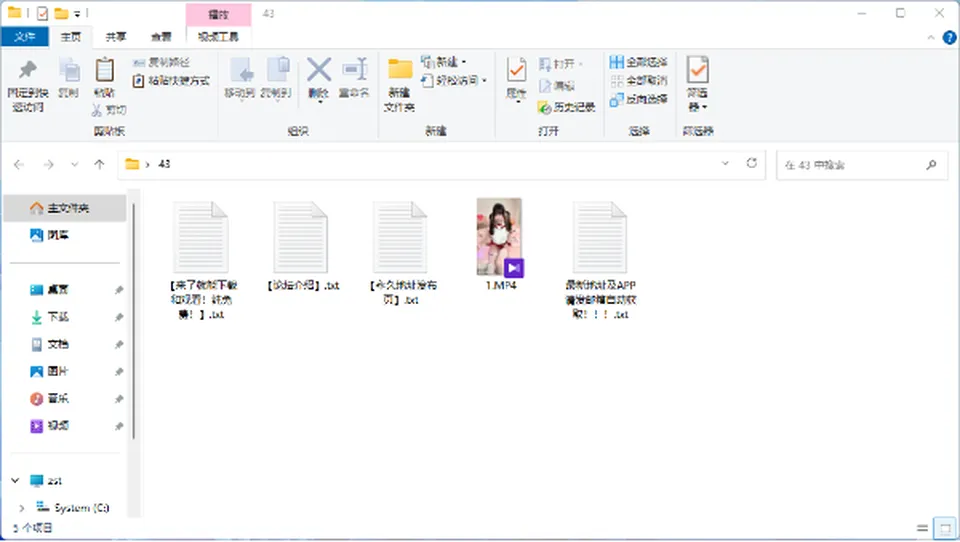
Task: Switch to large icons view in status bar
Action: pos(945,528)
